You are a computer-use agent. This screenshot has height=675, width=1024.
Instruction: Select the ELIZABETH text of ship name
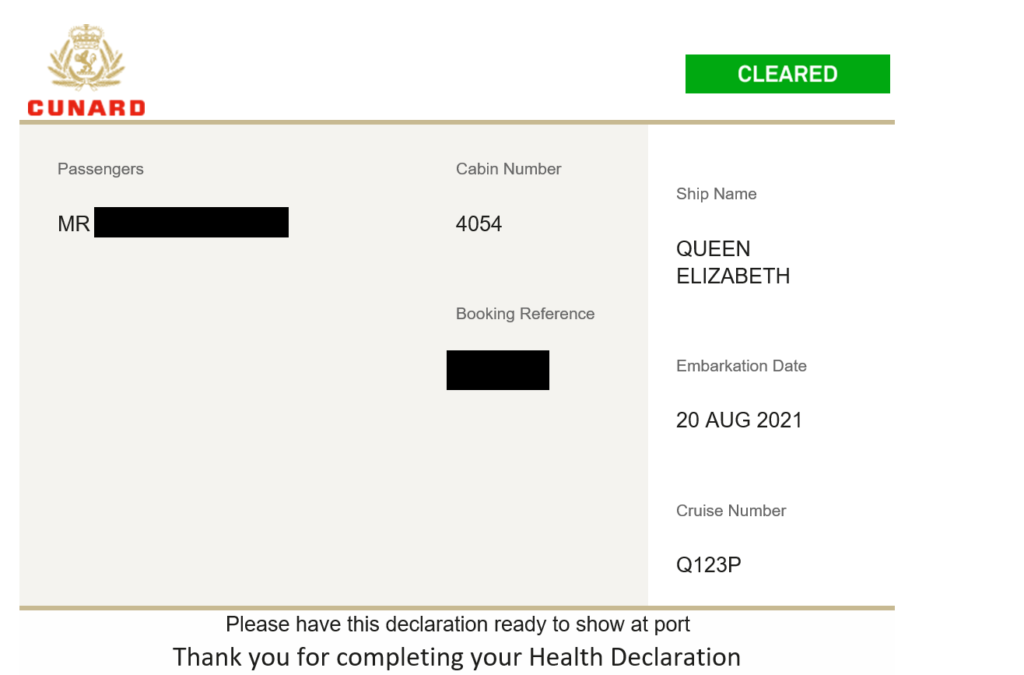(x=733, y=276)
